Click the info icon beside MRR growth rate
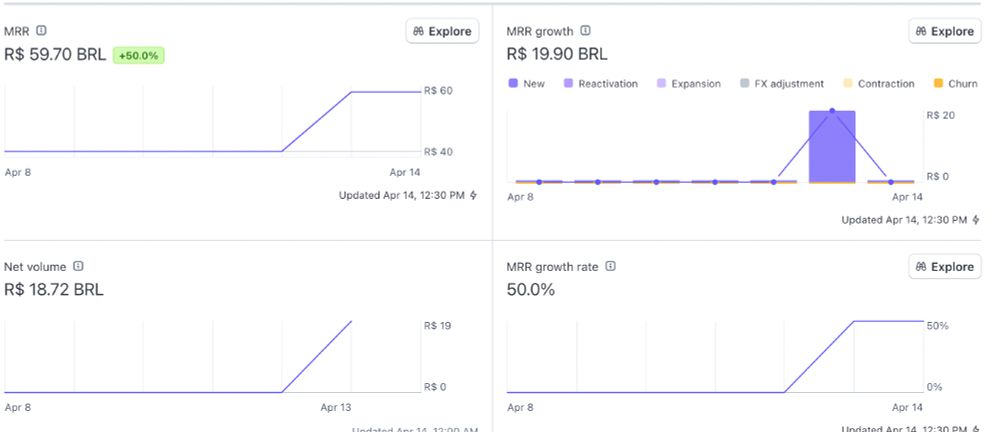 pos(610,267)
